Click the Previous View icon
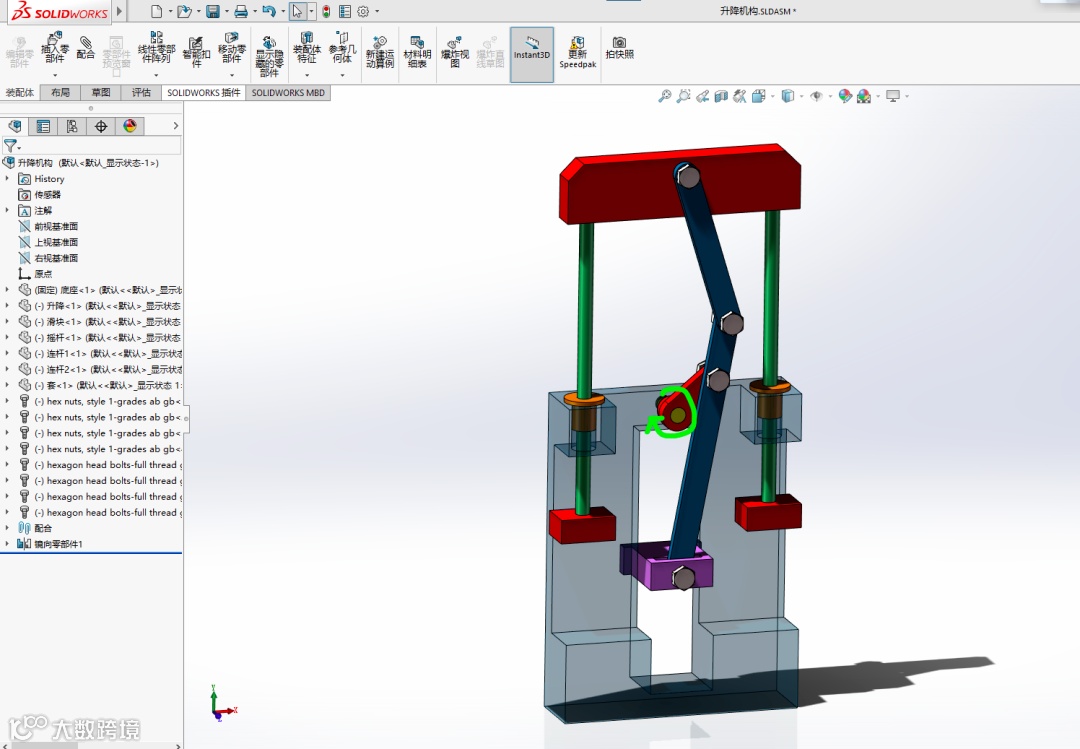 click(x=703, y=96)
